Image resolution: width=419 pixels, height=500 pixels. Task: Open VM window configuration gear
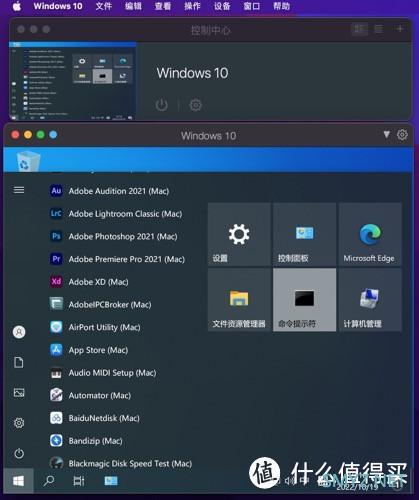402,135
